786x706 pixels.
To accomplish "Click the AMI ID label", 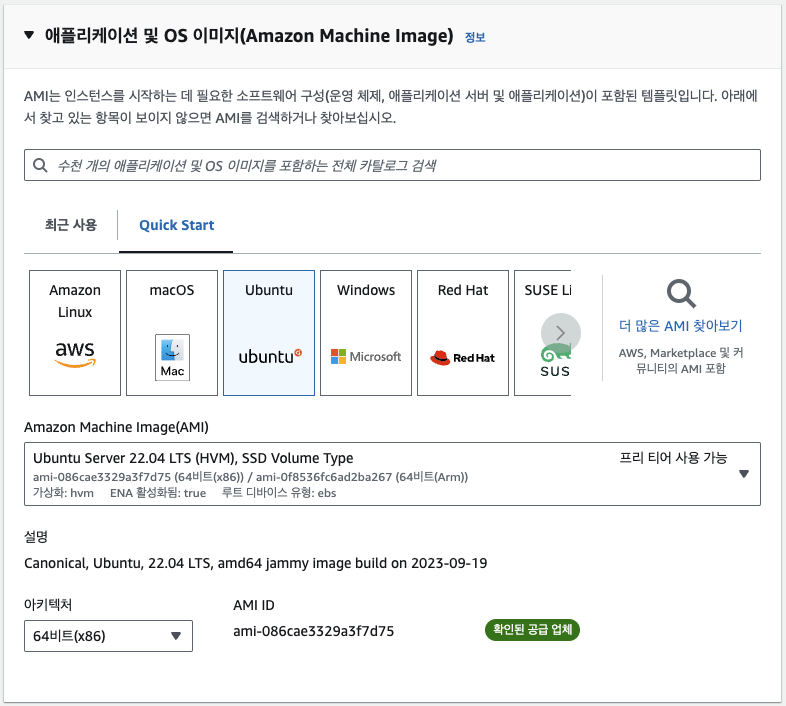I will click(x=254, y=605).
